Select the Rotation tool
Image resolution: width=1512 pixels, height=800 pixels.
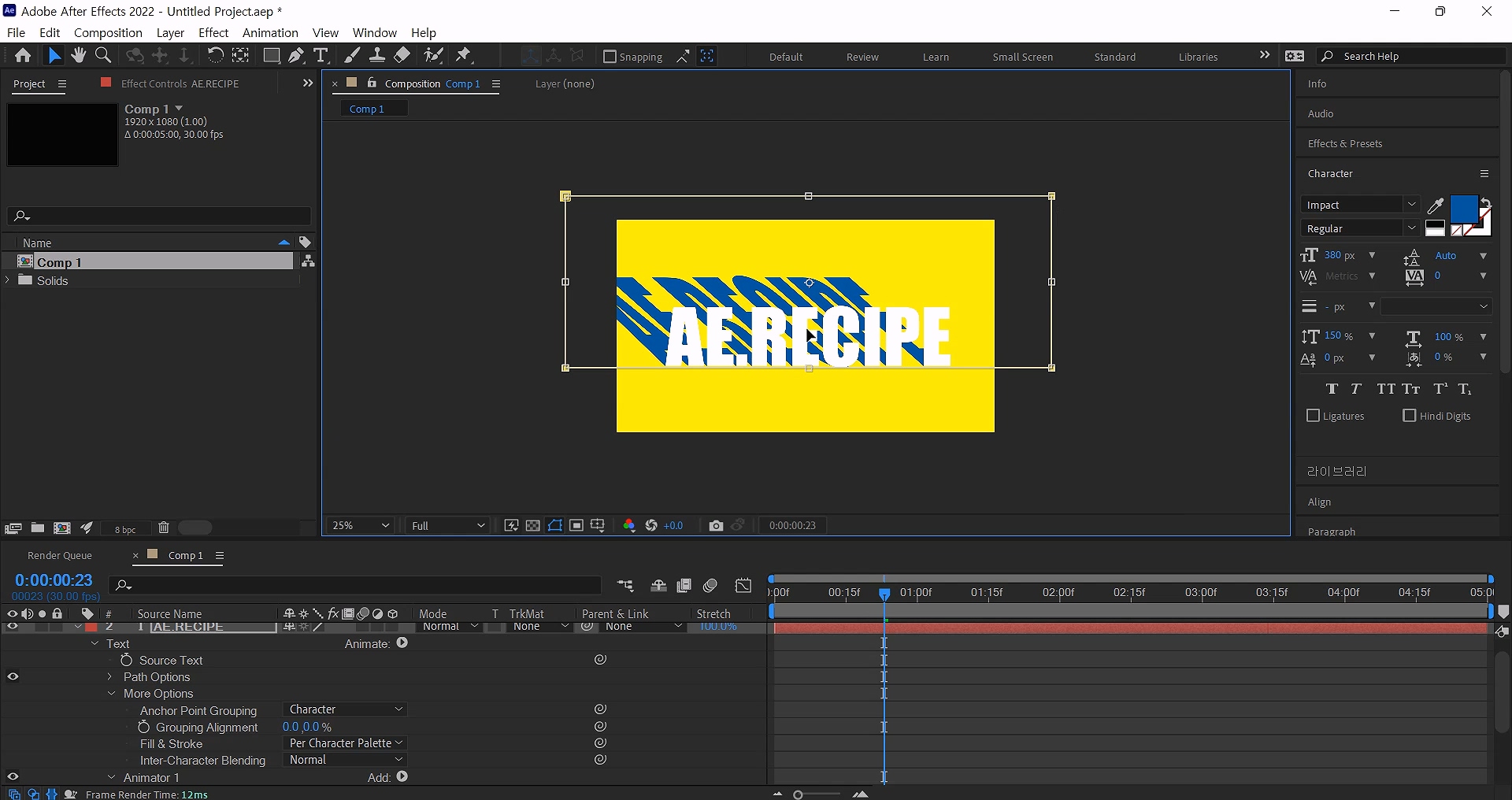(x=215, y=56)
